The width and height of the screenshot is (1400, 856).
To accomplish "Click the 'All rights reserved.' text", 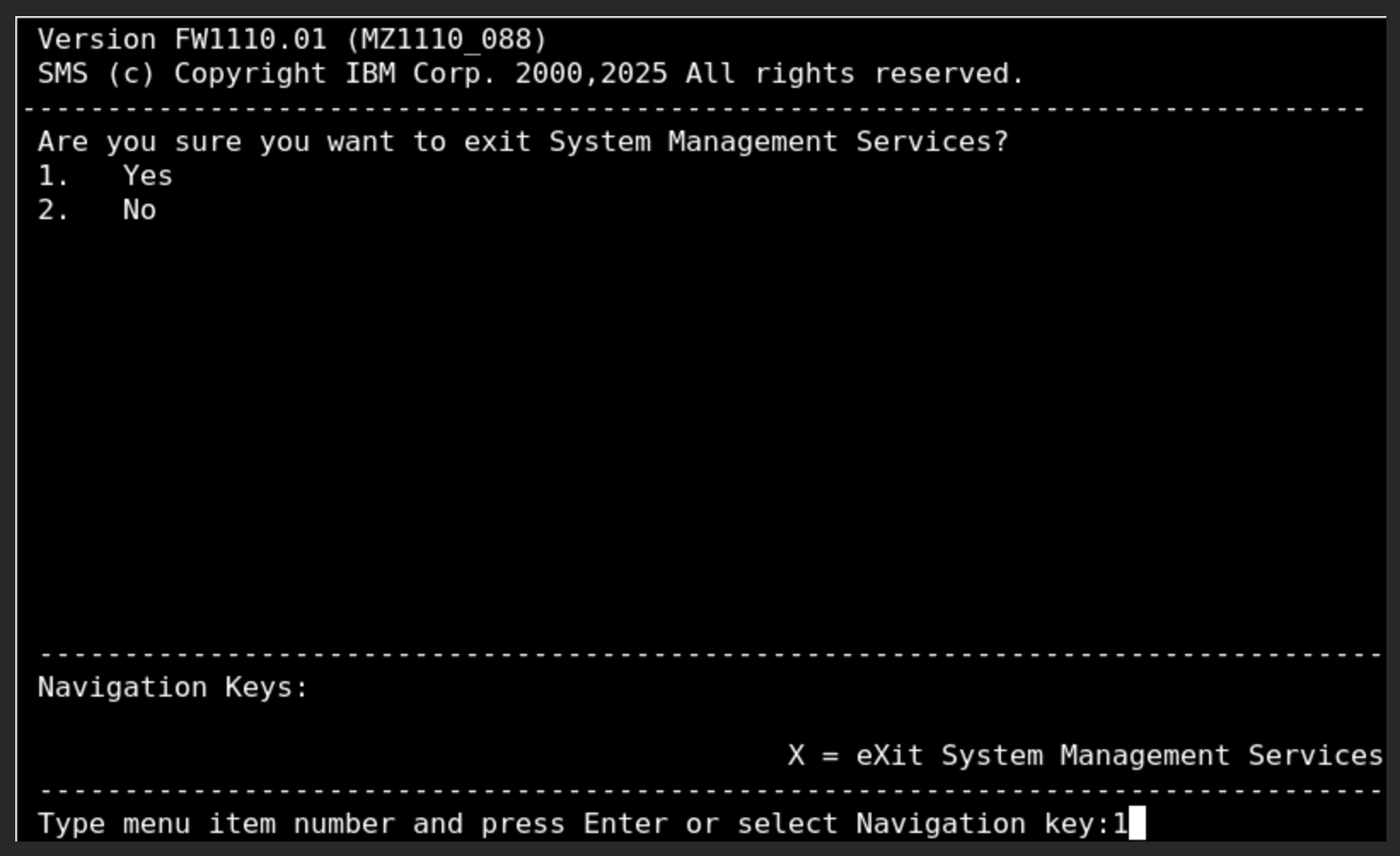I will [854, 73].
